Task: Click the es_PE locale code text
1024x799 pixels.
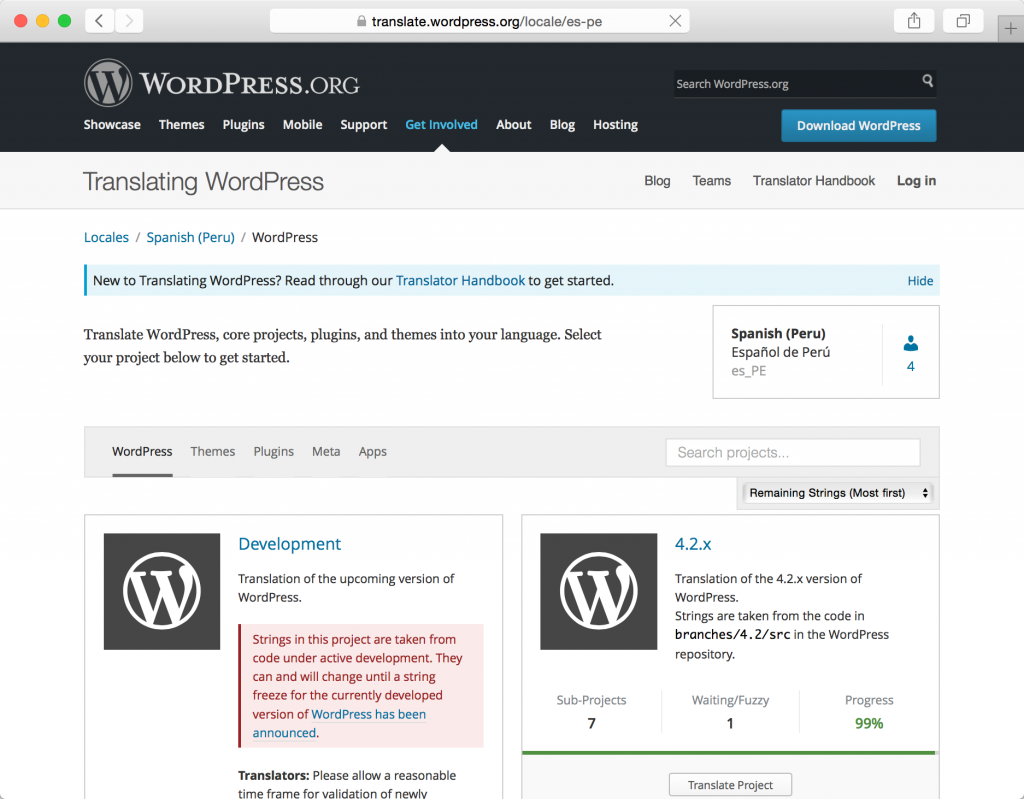Action: pos(748,371)
